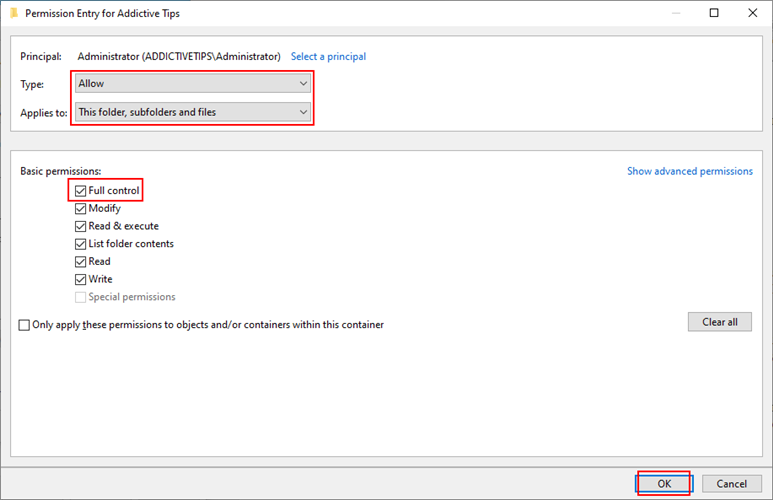The image size is (773, 500).
Task: Confirm with the OK button
Action: [x=664, y=484]
